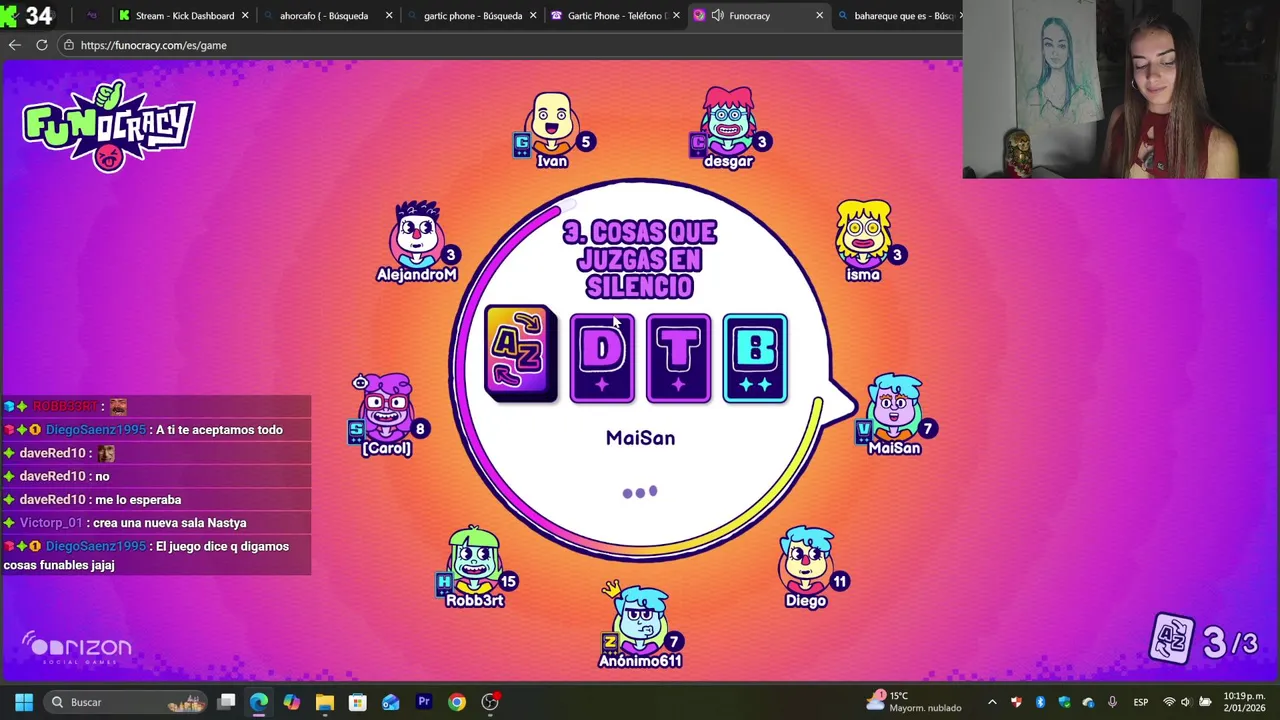Click the shuffle A-Z letter card

520,353
